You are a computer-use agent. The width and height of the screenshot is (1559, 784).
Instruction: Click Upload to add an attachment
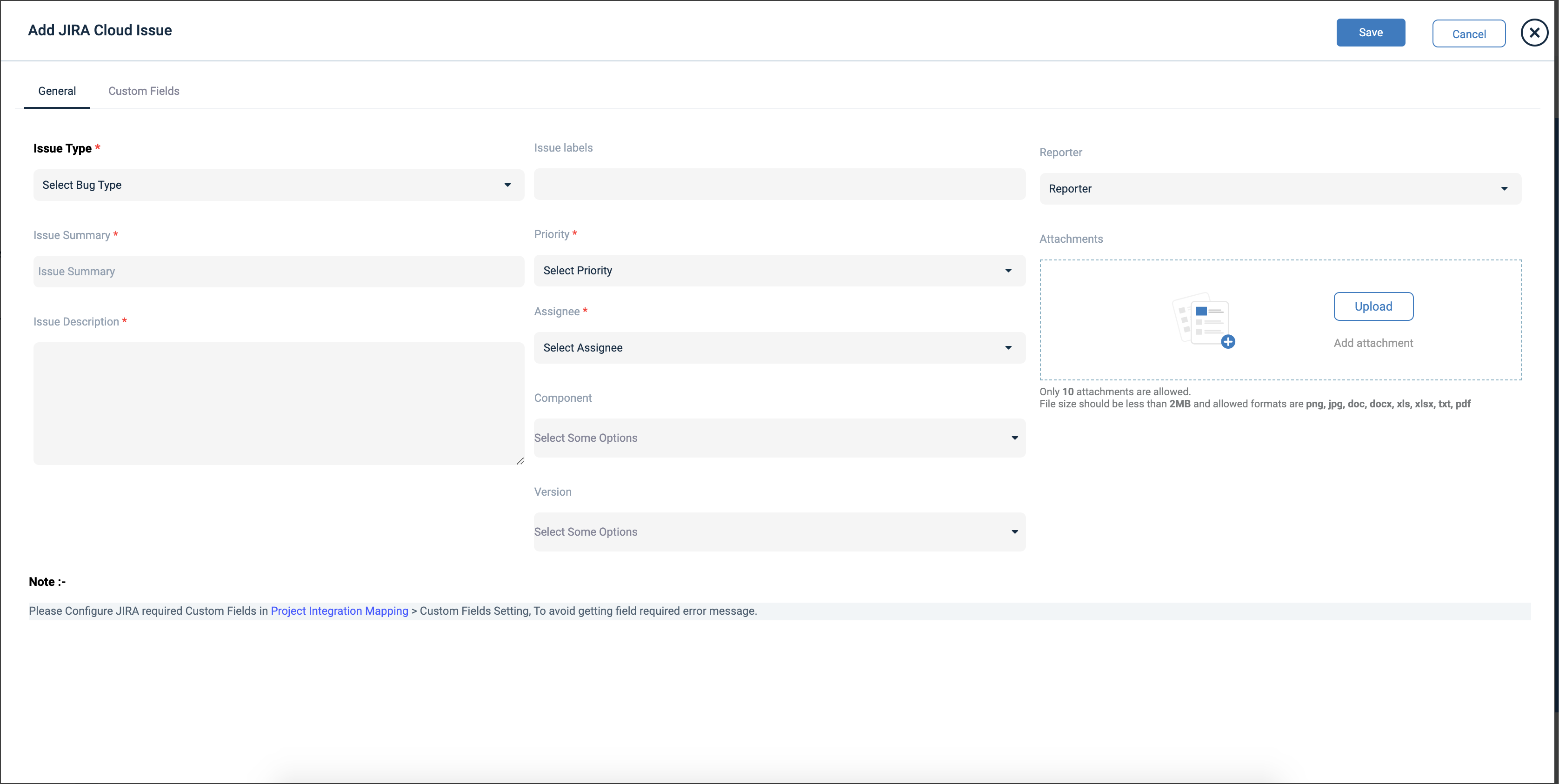(1373, 307)
